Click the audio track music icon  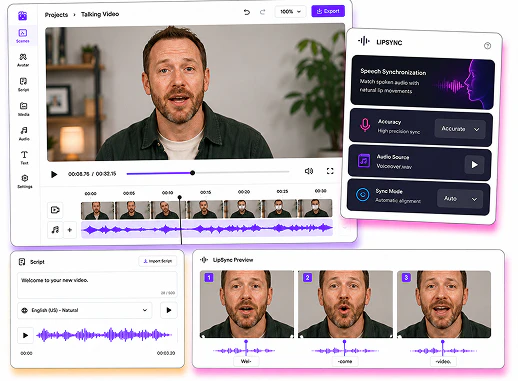[x=55, y=230]
